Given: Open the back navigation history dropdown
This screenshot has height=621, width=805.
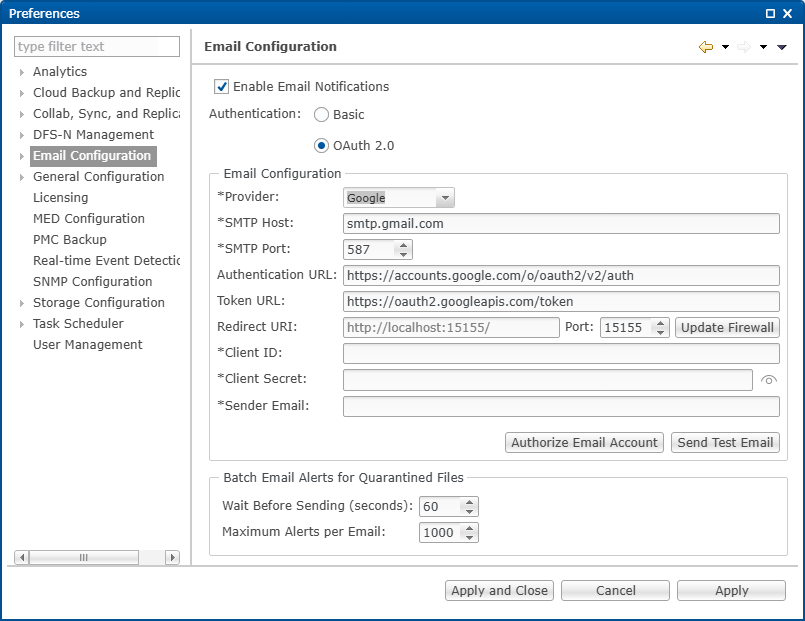Looking at the screenshot, I should 724,47.
